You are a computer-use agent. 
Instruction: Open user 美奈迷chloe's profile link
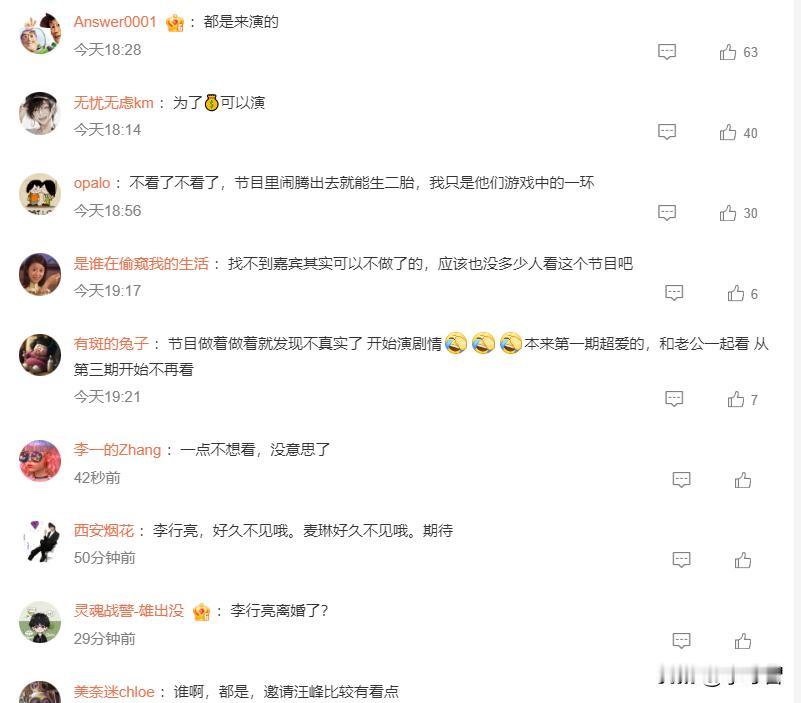pyautogui.click(x=114, y=692)
